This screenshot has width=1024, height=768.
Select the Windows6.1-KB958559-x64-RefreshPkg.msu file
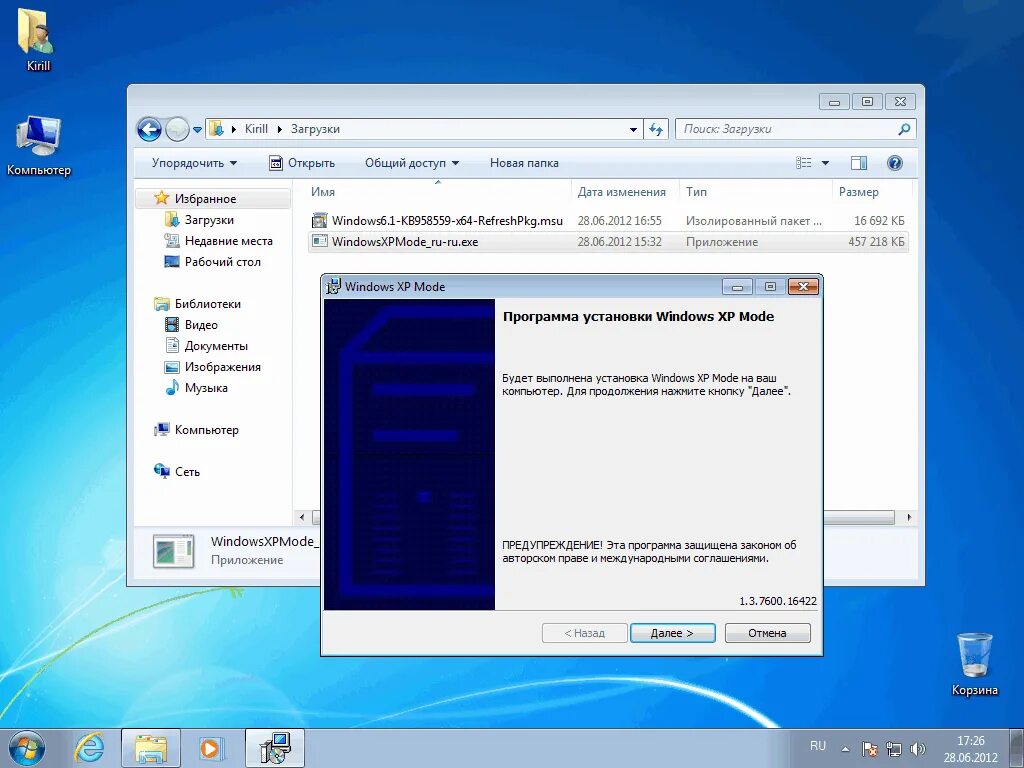607,221
